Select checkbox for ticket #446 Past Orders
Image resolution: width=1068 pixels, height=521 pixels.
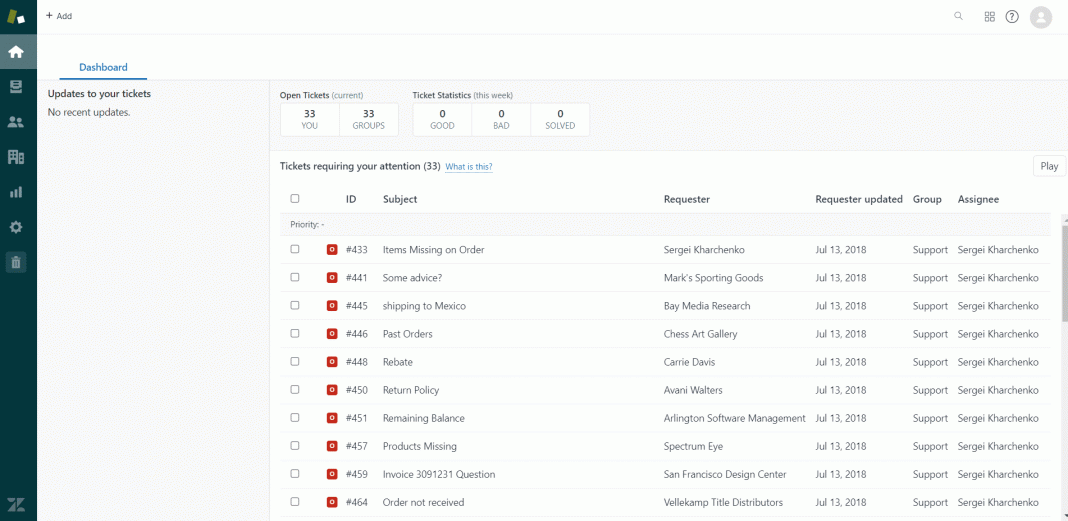point(295,333)
